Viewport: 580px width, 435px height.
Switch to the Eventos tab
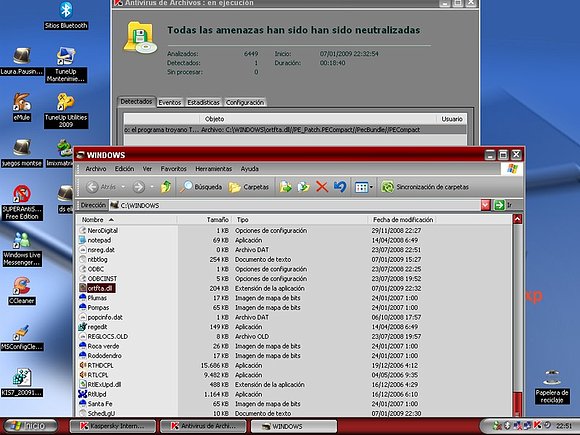(x=170, y=102)
